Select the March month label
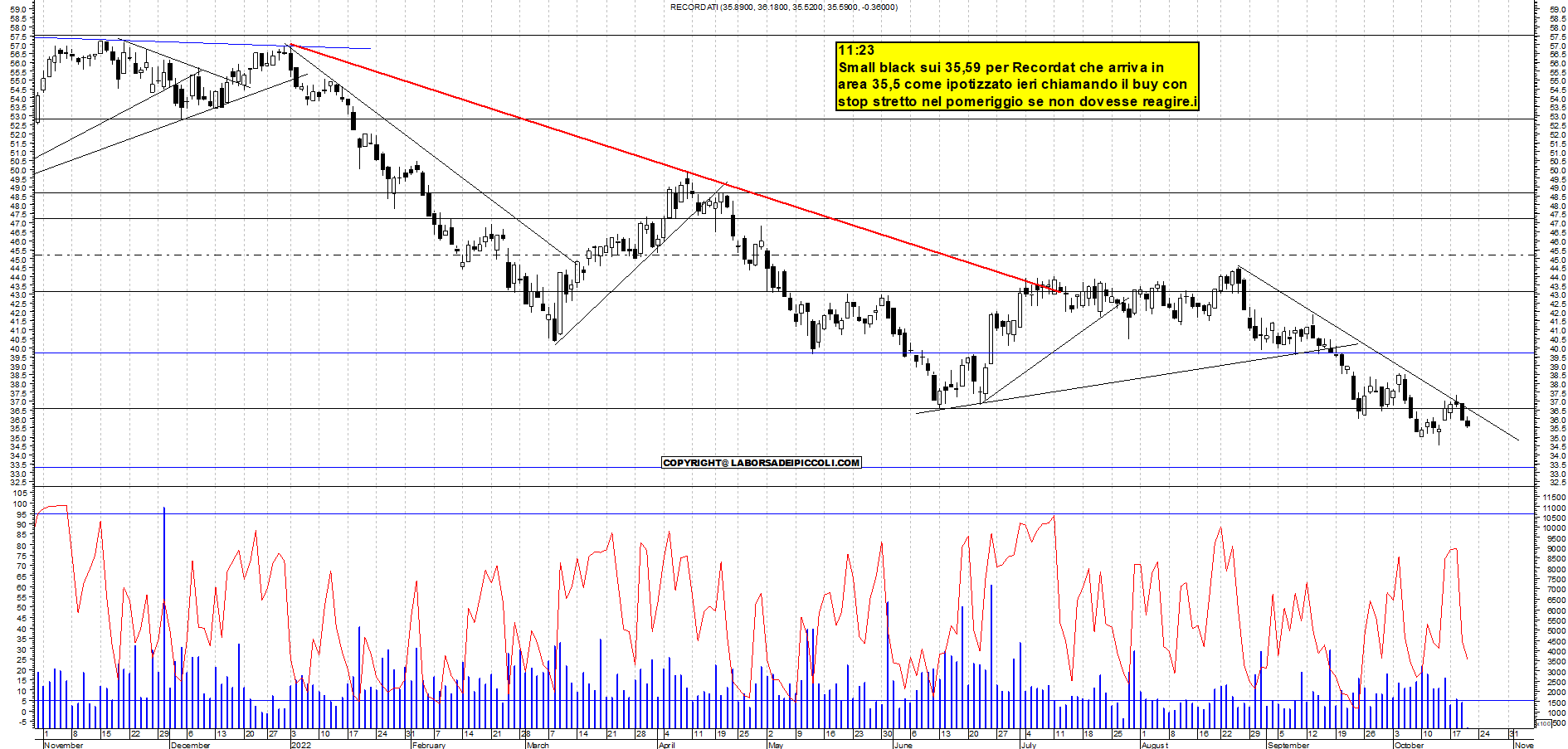The width and height of the screenshot is (1568, 749). click(538, 745)
